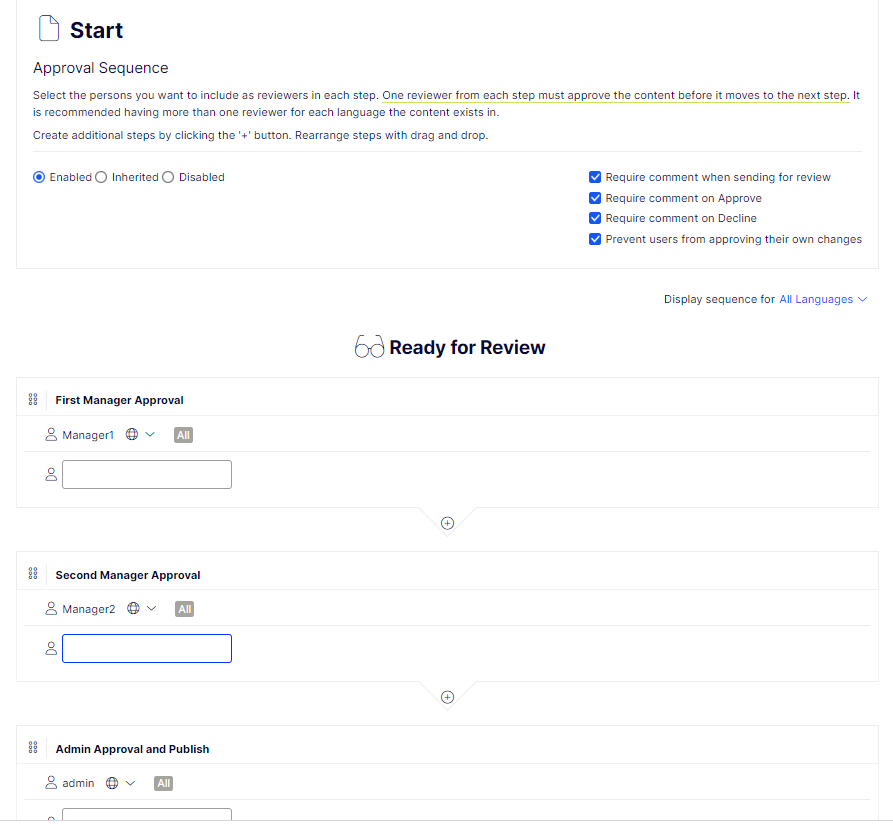
Task: Select the Disabled radio button
Action: (168, 177)
